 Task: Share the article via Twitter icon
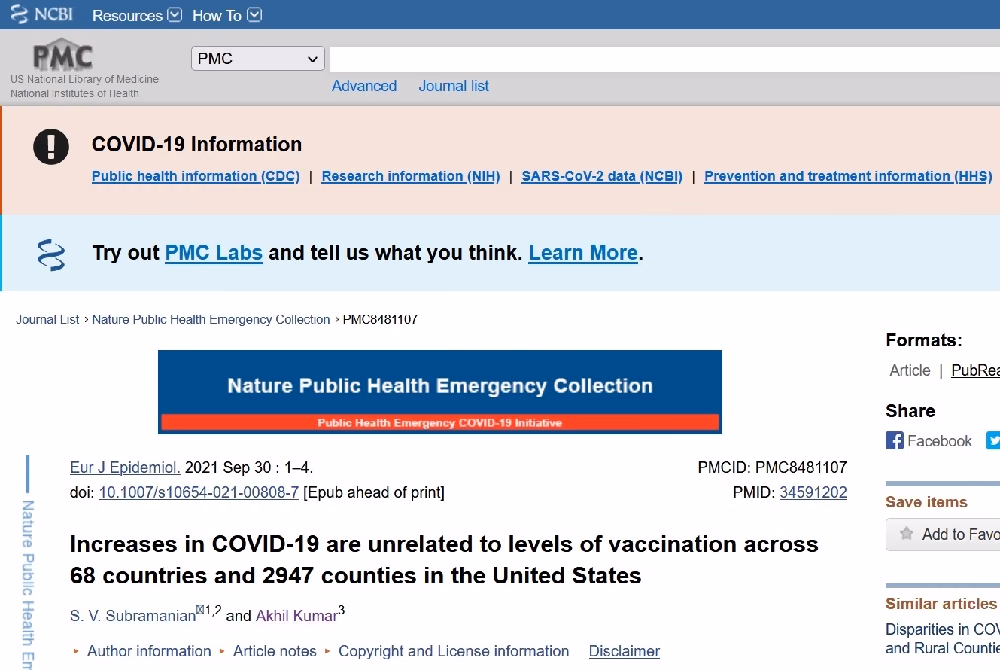(x=993, y=441)
